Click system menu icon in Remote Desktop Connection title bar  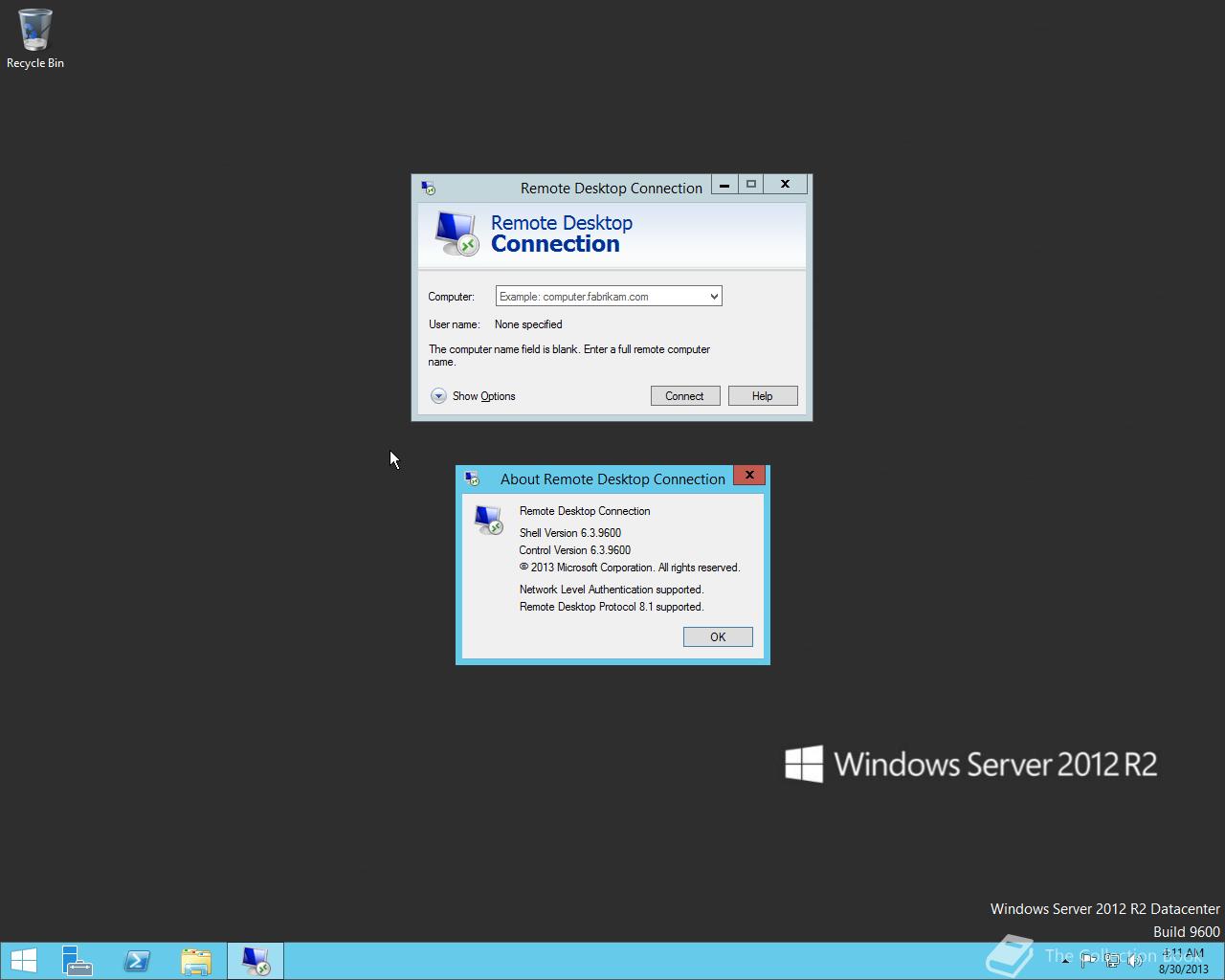click(x=428, y=188)
